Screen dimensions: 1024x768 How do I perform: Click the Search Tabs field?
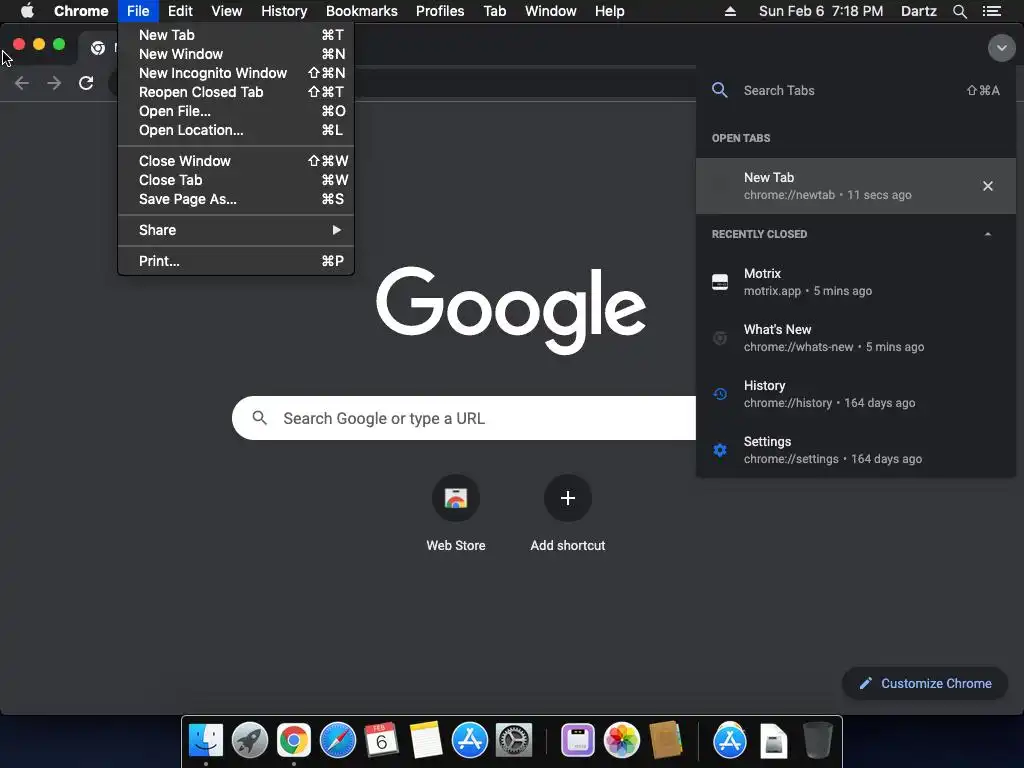point(856,91)
